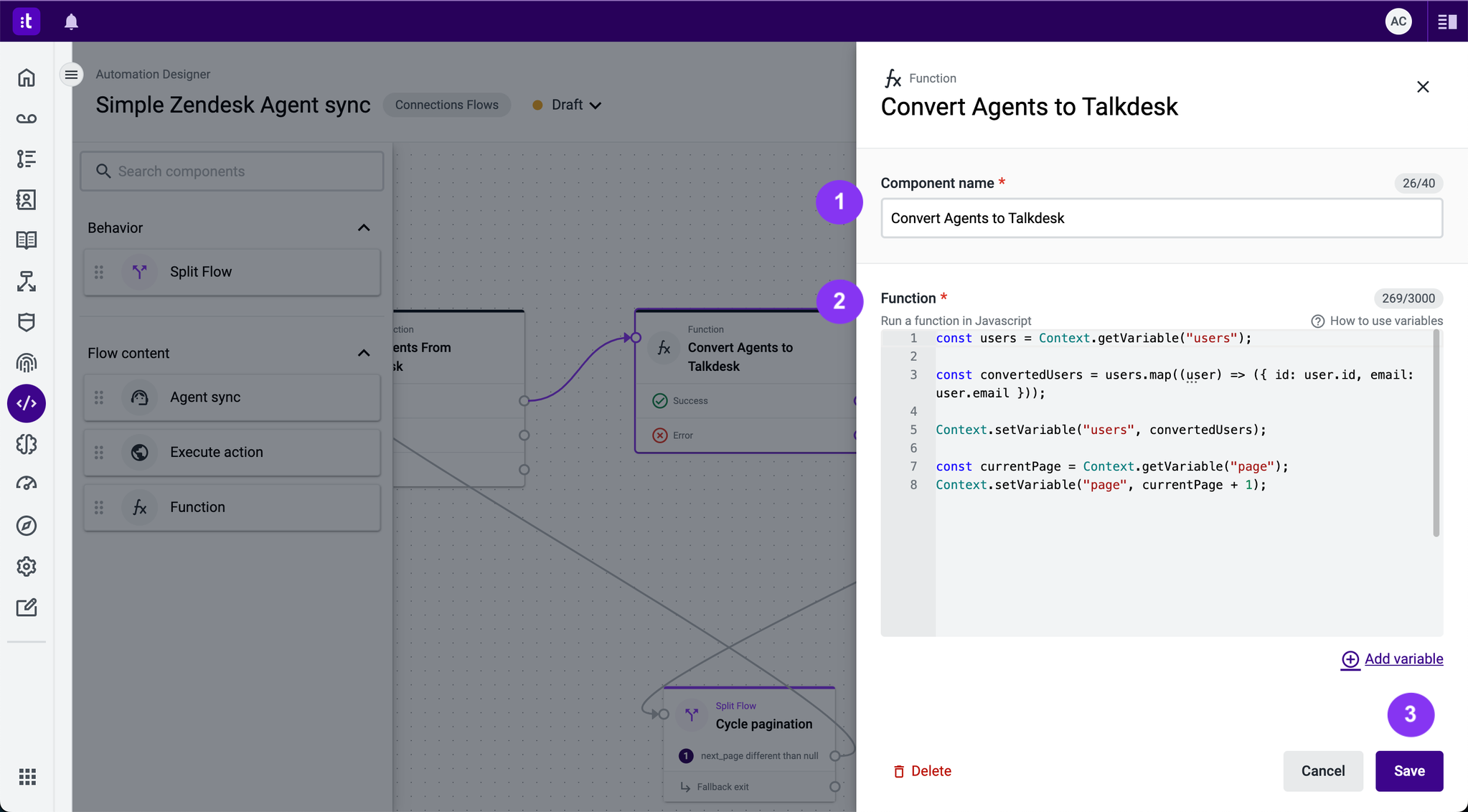Collapse the Flow content section

(364, 354)
